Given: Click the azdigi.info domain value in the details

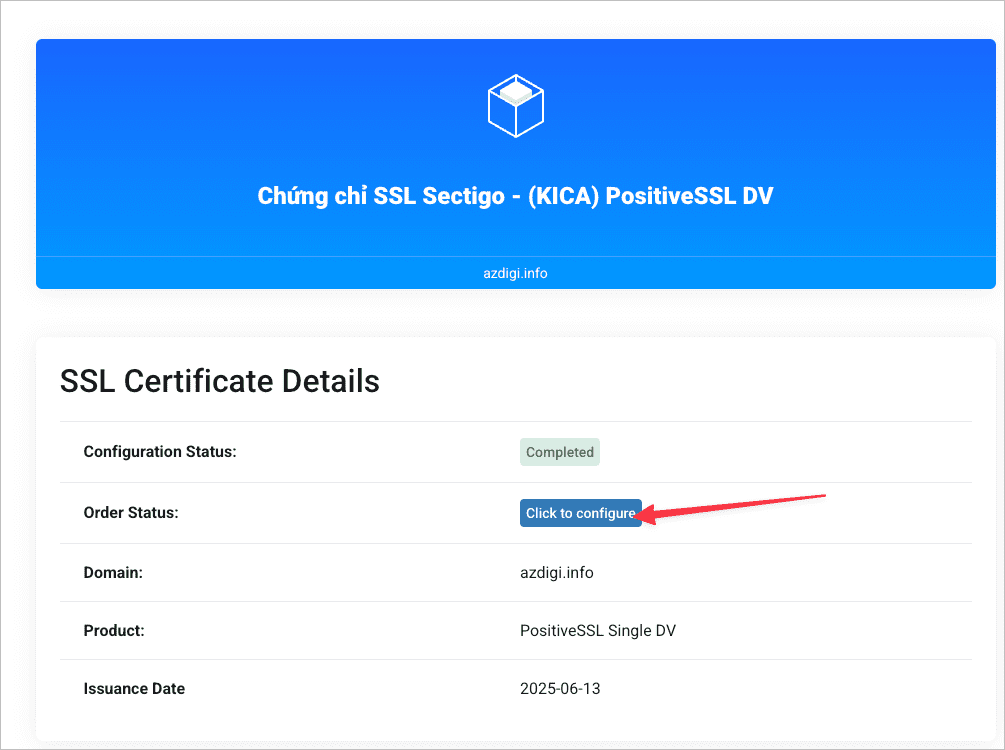Looking at the screenshot, I should (556, 572).
